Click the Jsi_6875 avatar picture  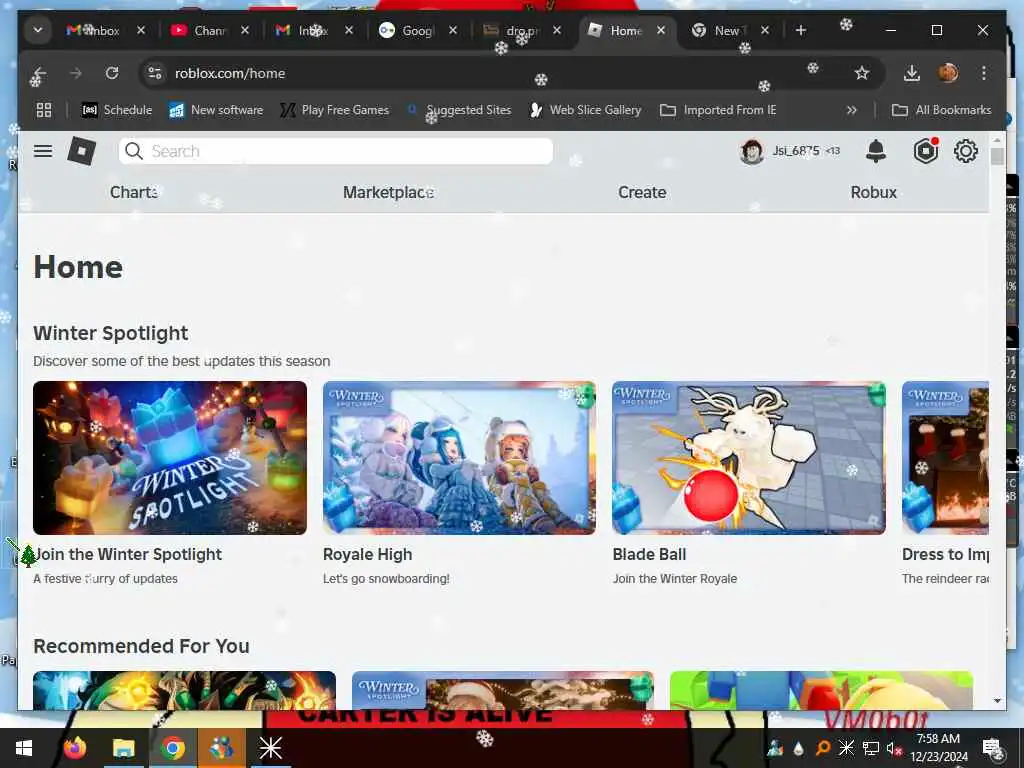click(x=752, y=152)
